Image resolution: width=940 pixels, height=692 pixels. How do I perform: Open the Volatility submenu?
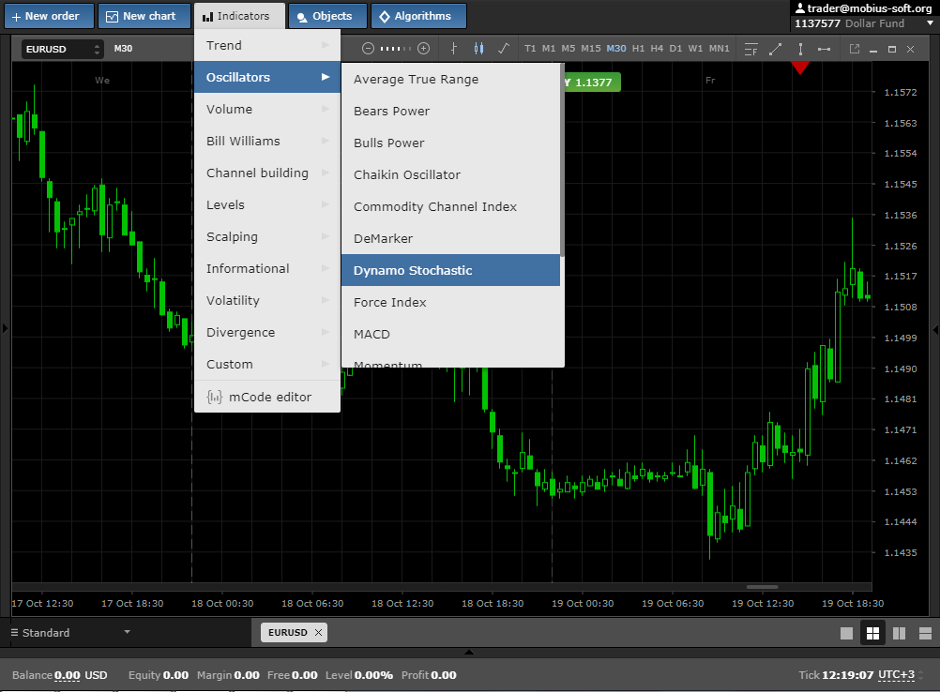tap(267, 300)
